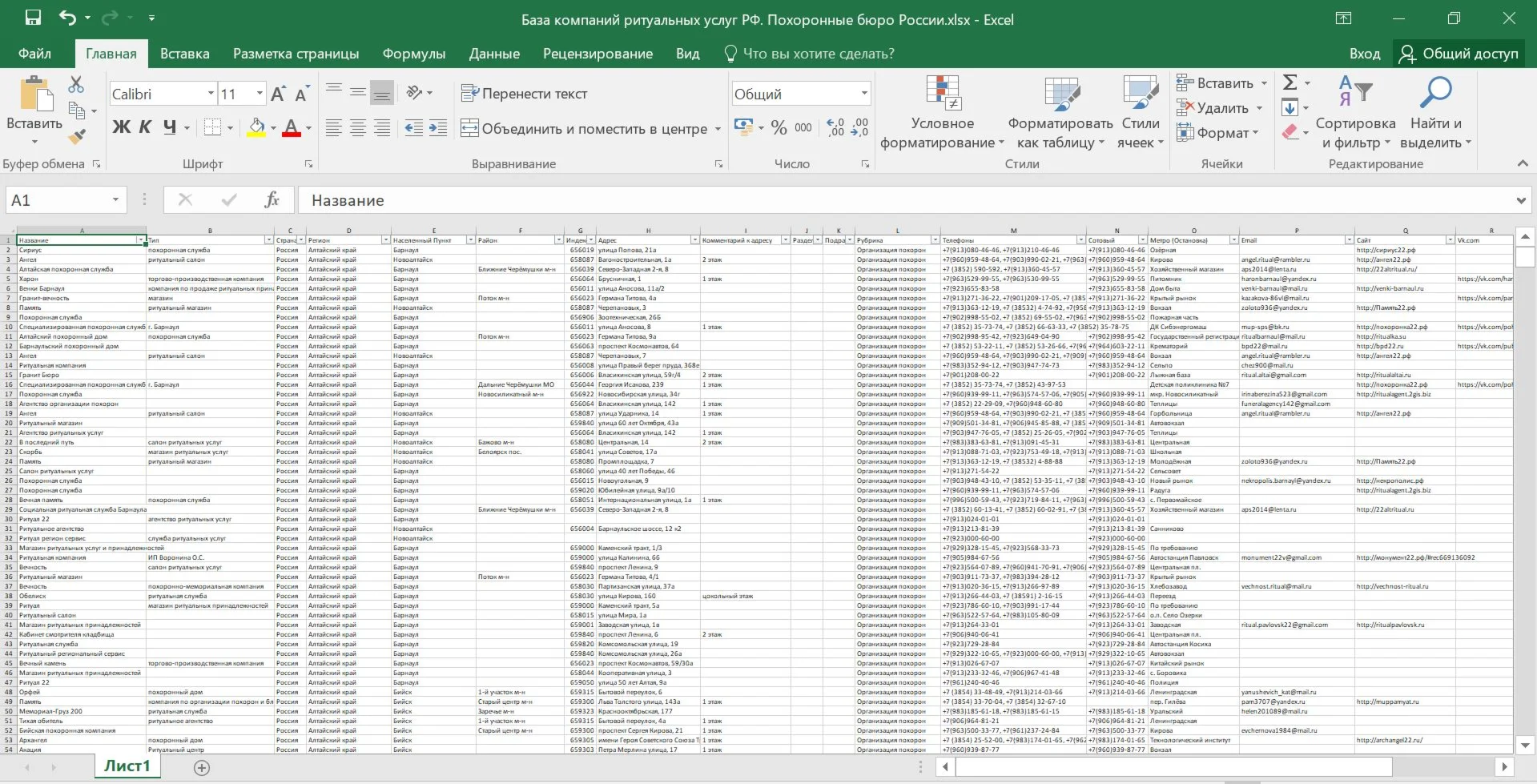1537x784 pixels.
Task: Click the Общий доступ share button
Action: point(1459,54)
